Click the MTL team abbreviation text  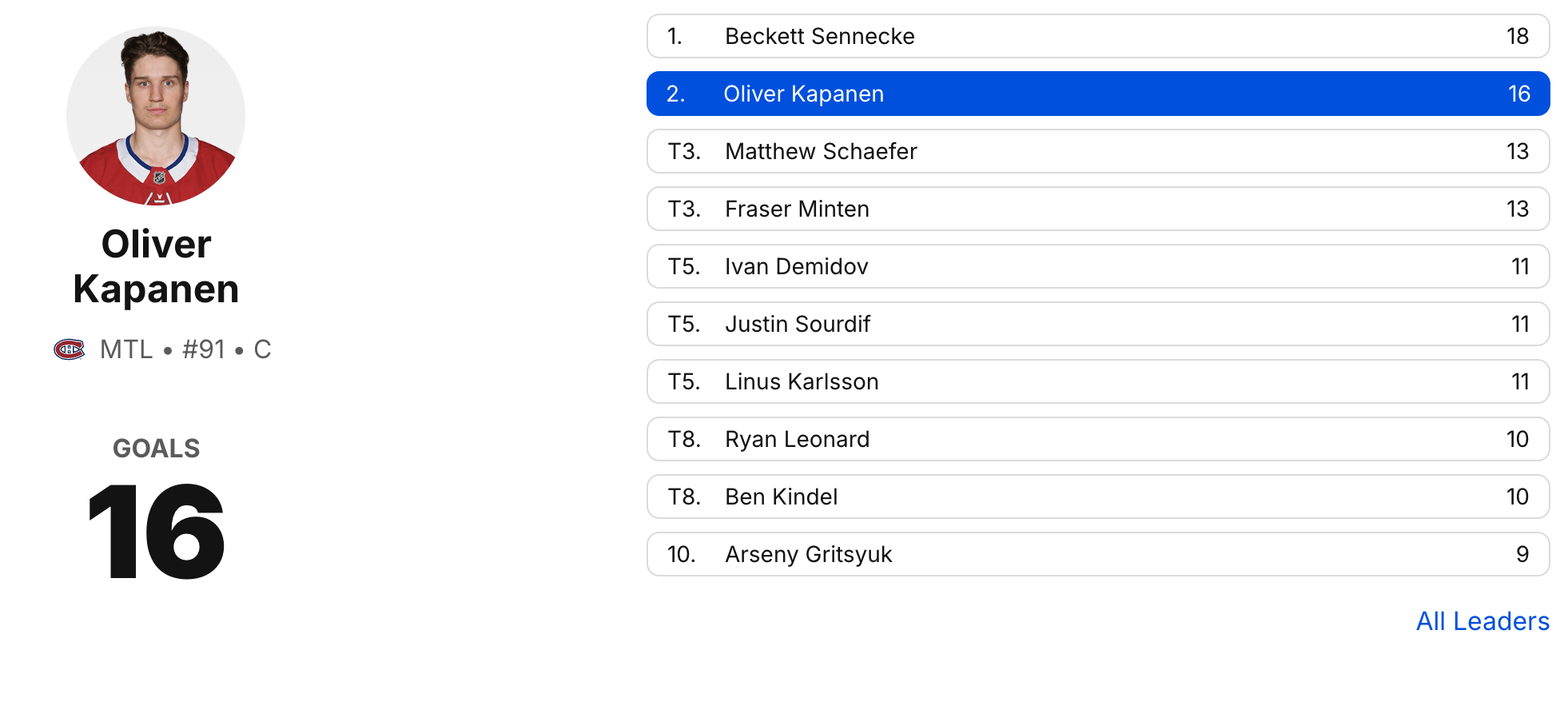click(x=126, y=349)
